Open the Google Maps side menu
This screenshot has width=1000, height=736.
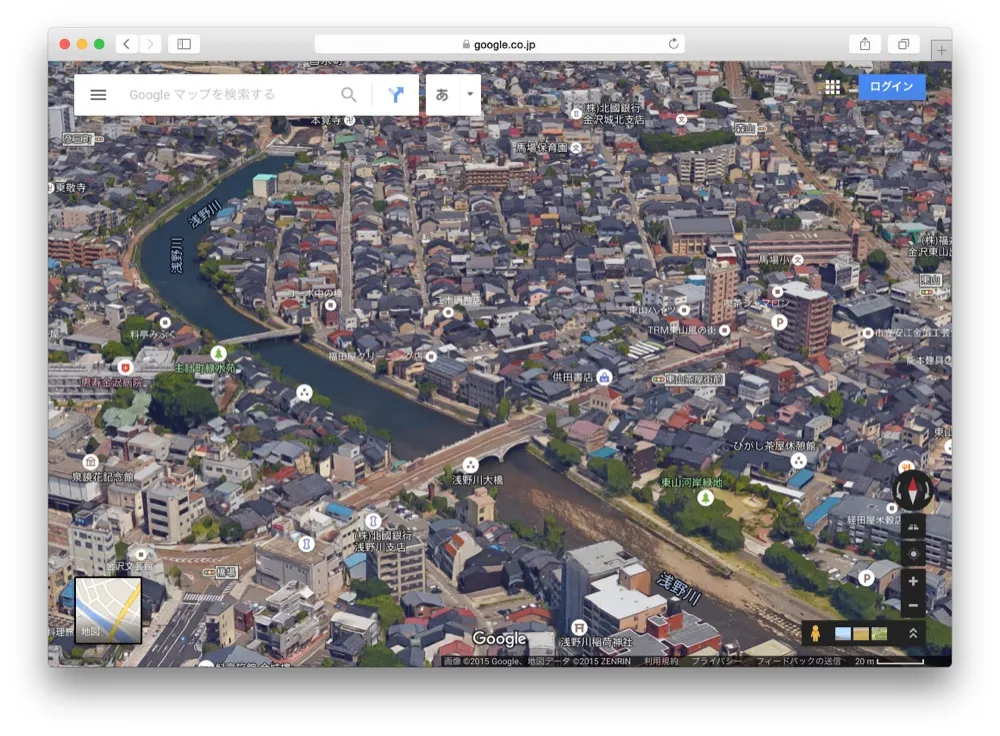click(97, 94)
